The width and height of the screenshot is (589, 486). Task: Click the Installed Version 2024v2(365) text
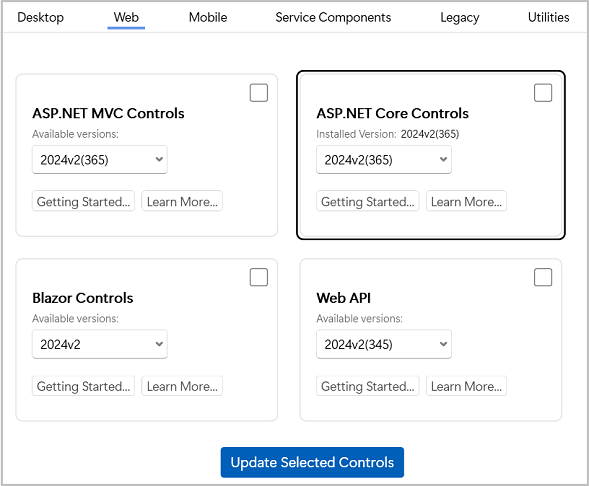(388, 134)
